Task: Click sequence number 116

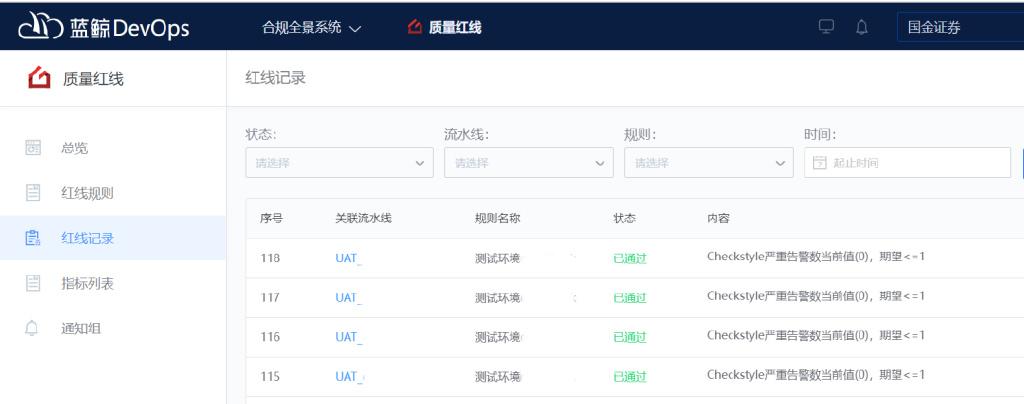Action: (270, 337)
